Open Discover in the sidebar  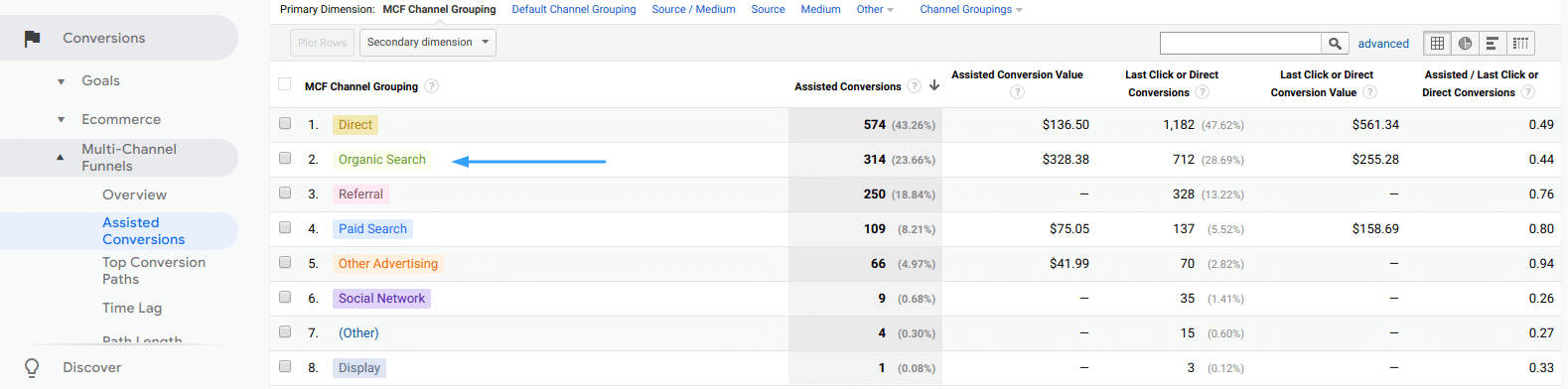(x=92, y=367)
